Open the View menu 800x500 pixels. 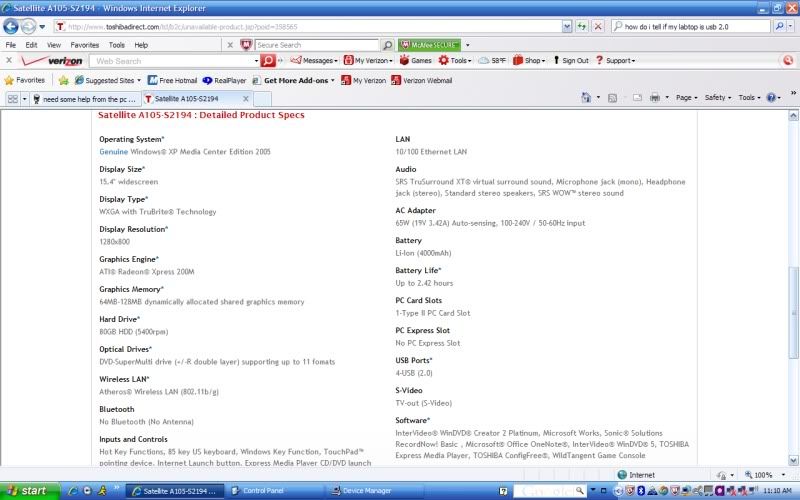point(56,45)
